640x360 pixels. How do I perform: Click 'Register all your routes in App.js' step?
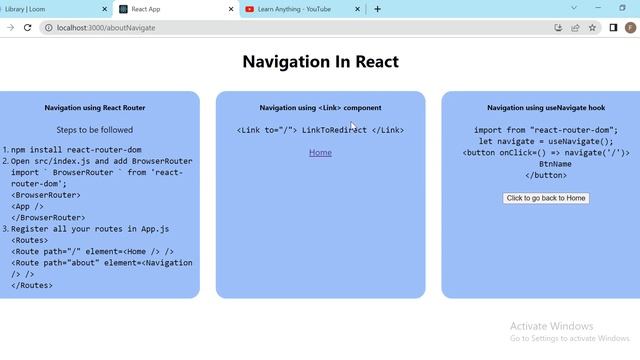tap(90, 229)
